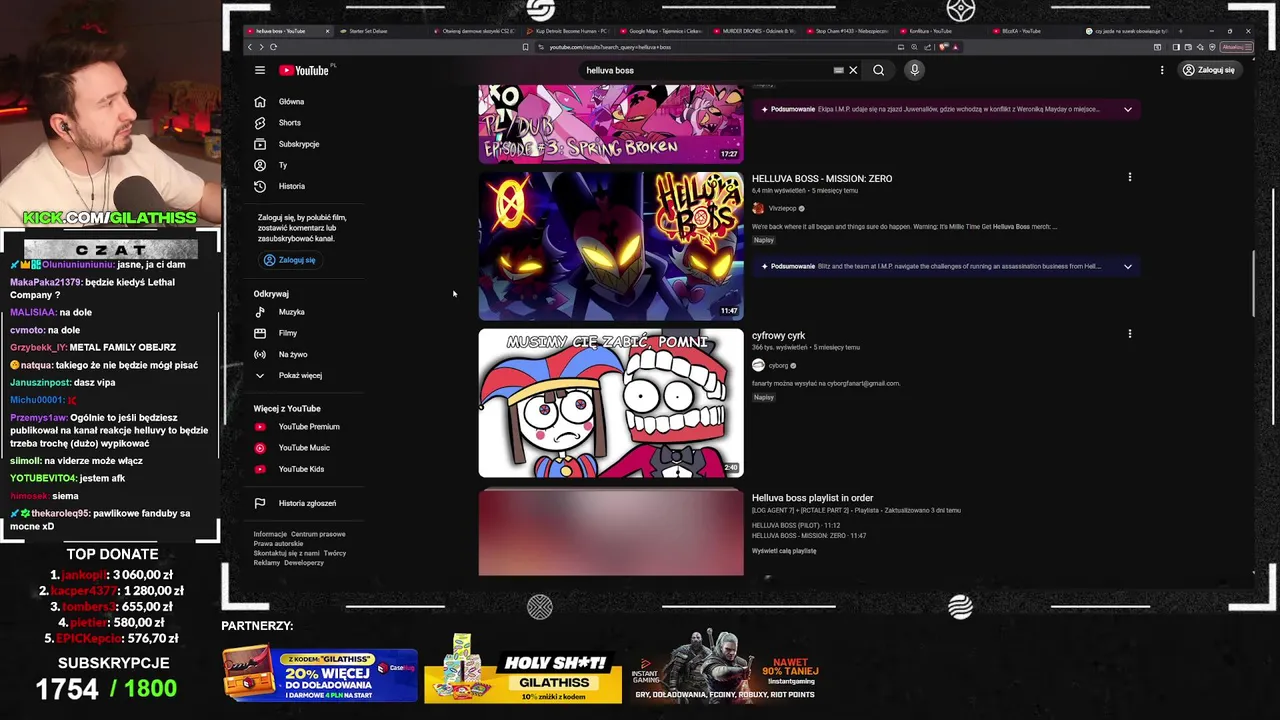Click the page vertical scrollbar thumb
The height and width of the screenshot is (720, 1280).
click(x=1253, y=283)
